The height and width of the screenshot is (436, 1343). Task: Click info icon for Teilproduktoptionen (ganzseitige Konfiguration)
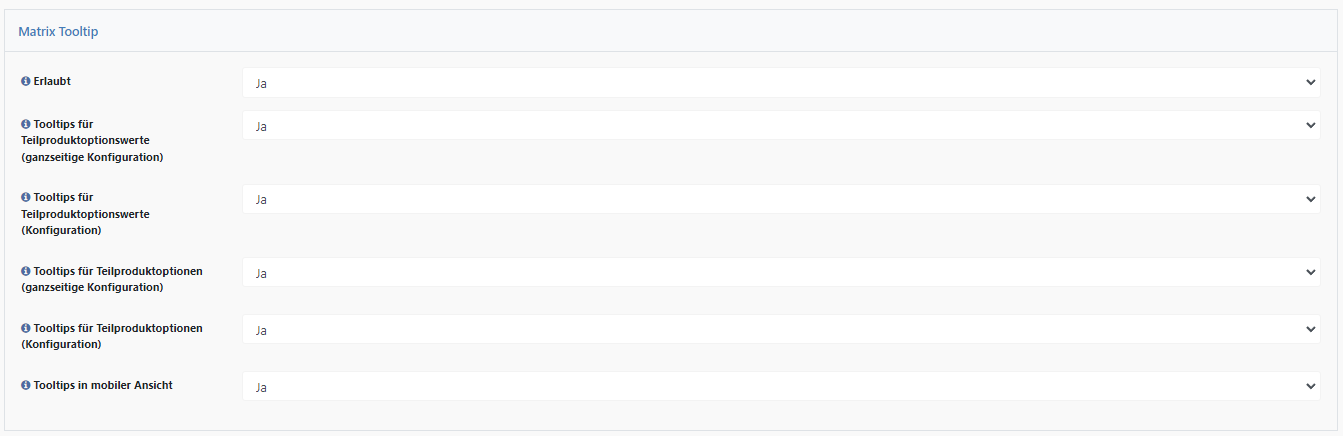(26, 271)
